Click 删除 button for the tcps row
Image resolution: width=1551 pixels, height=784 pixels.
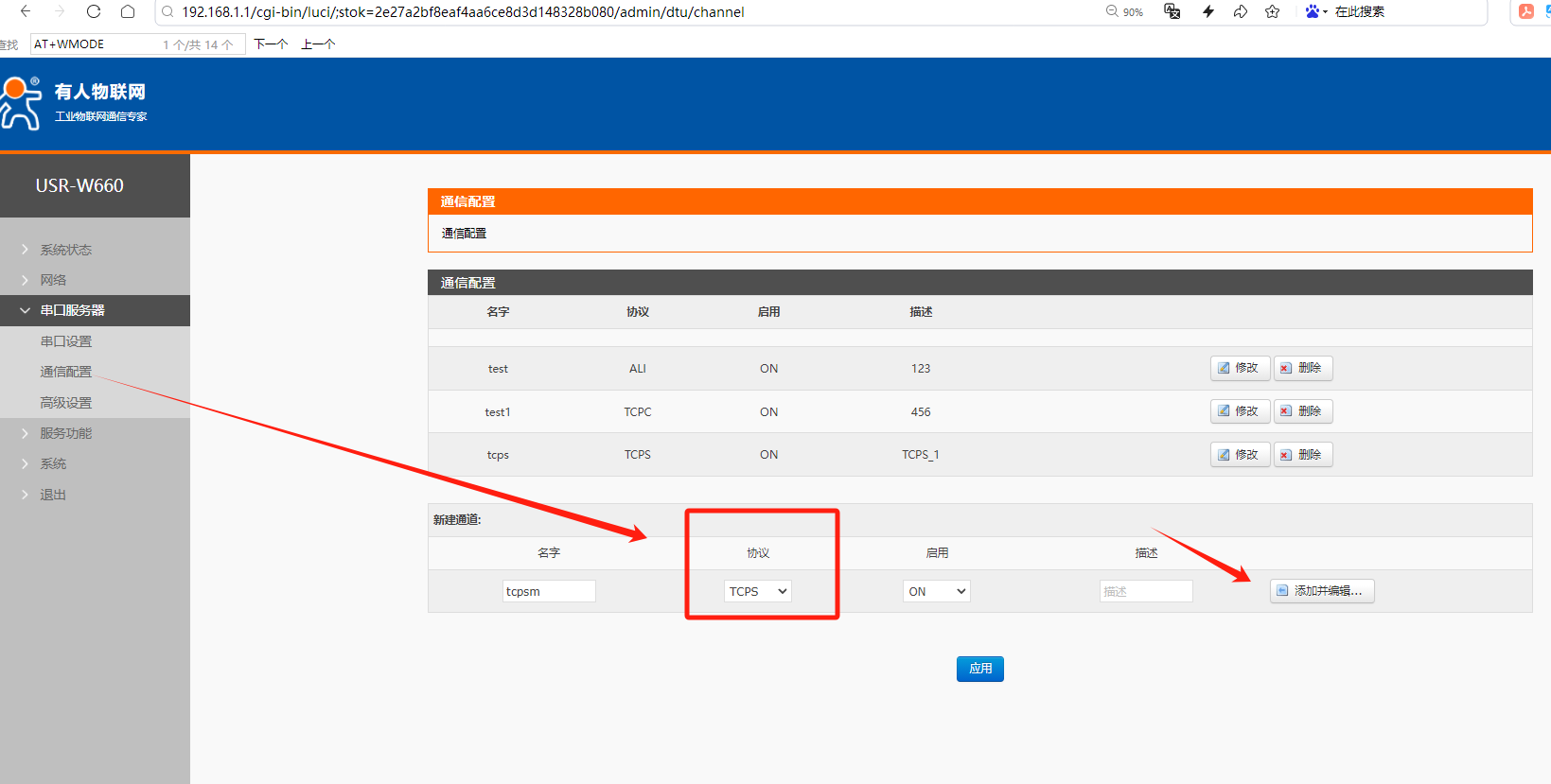(x=1302, y=455)
